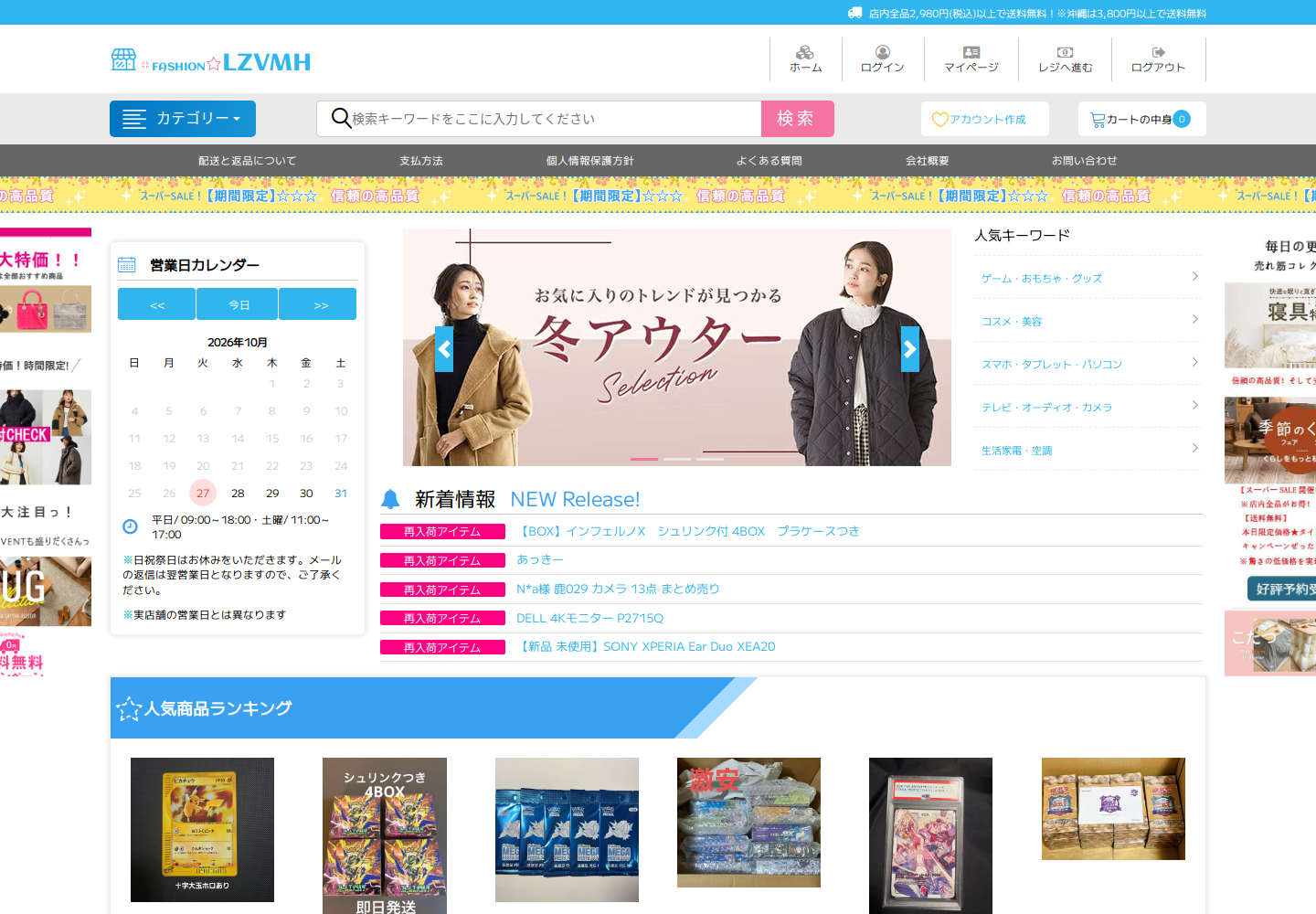This screenshot has height=914, width=1316.
Task: Open よくある質問 menu item
Action: coord(769,161)
